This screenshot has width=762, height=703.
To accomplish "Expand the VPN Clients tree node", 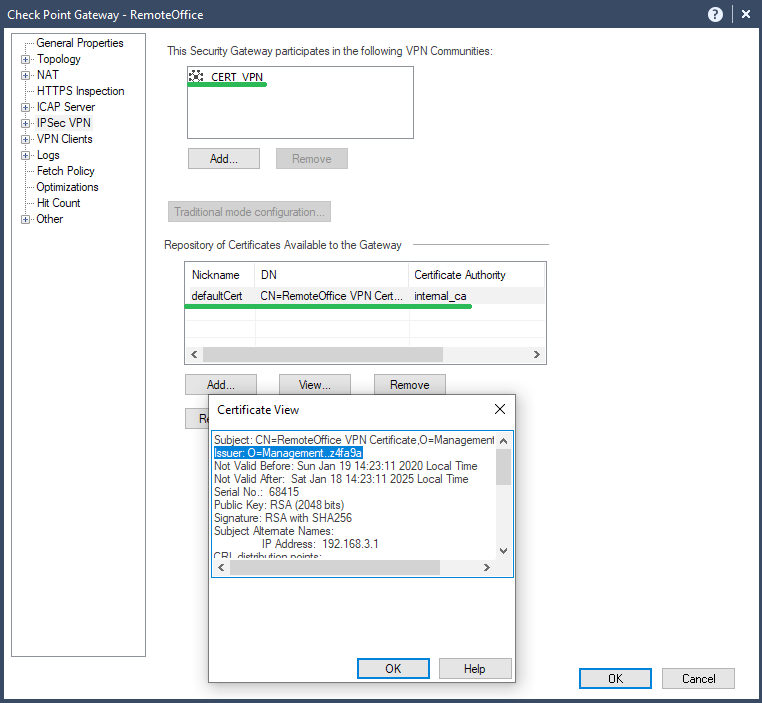I will [x=25, y=139].
